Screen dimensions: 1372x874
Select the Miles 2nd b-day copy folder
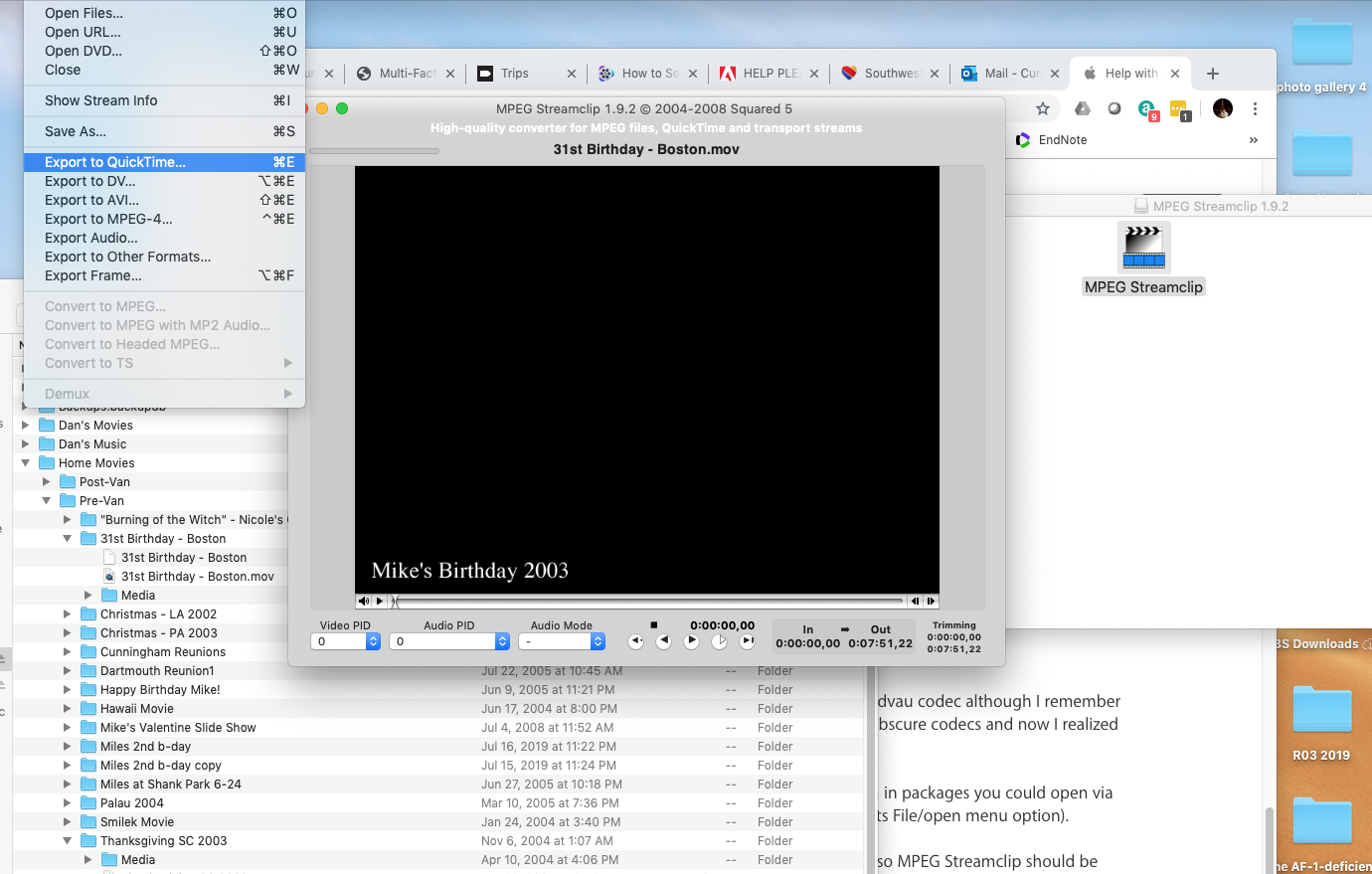click(x=160, y=766)
